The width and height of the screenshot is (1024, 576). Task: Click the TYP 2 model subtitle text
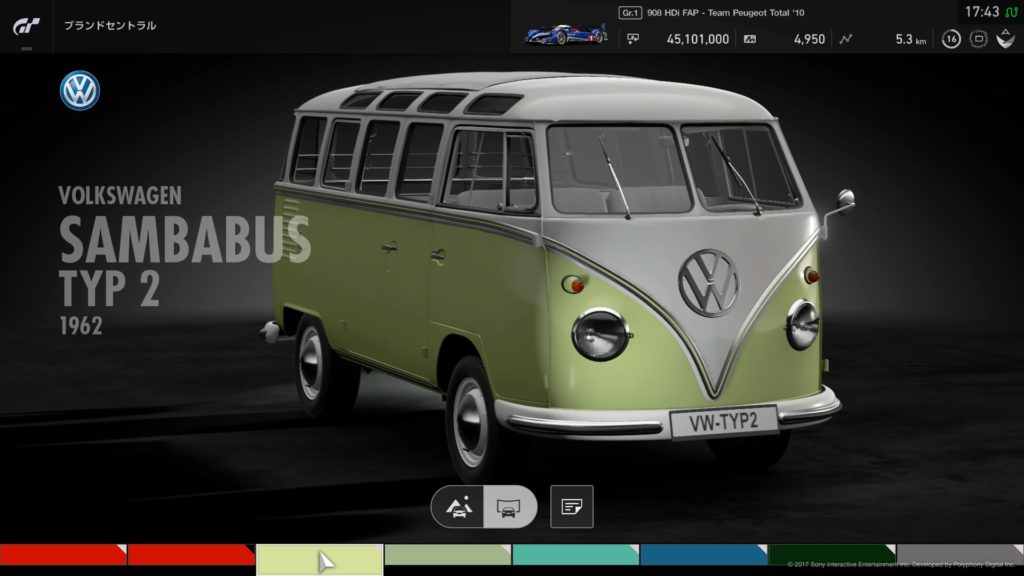click(109, 287)
